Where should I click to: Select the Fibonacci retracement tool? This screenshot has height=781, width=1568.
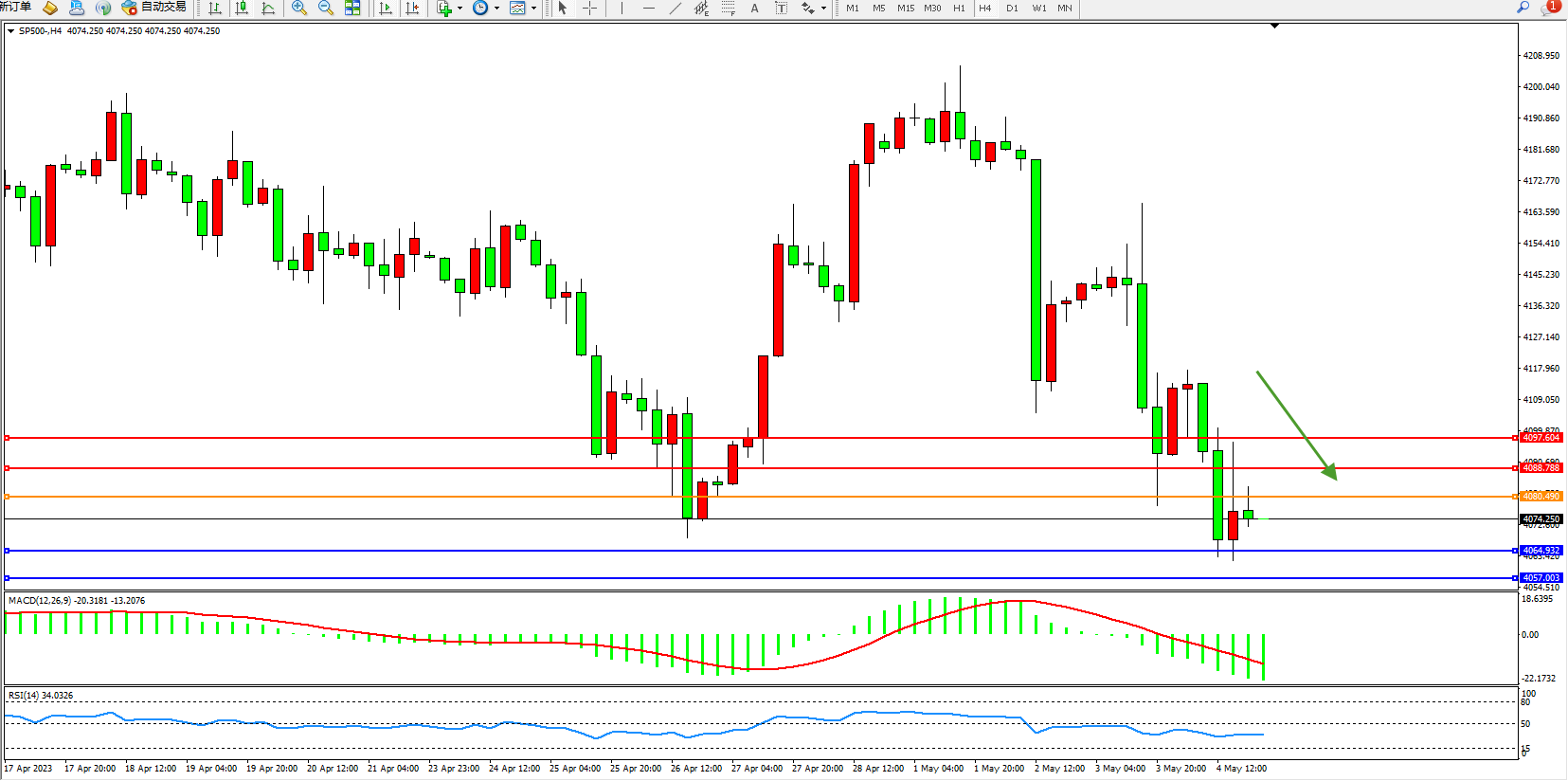click(x=728, y=9)
